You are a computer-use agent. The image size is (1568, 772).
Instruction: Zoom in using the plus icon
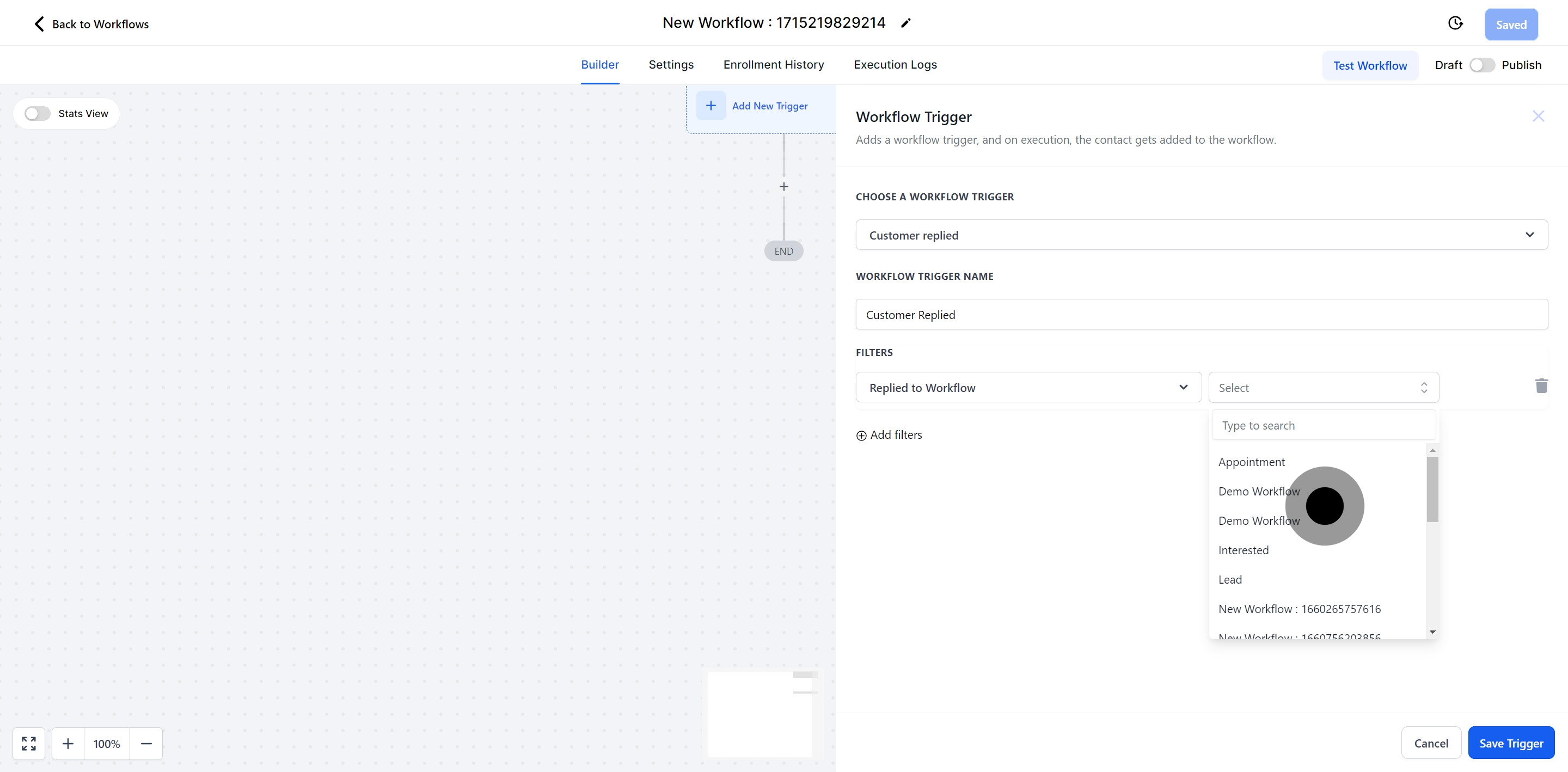68,743
